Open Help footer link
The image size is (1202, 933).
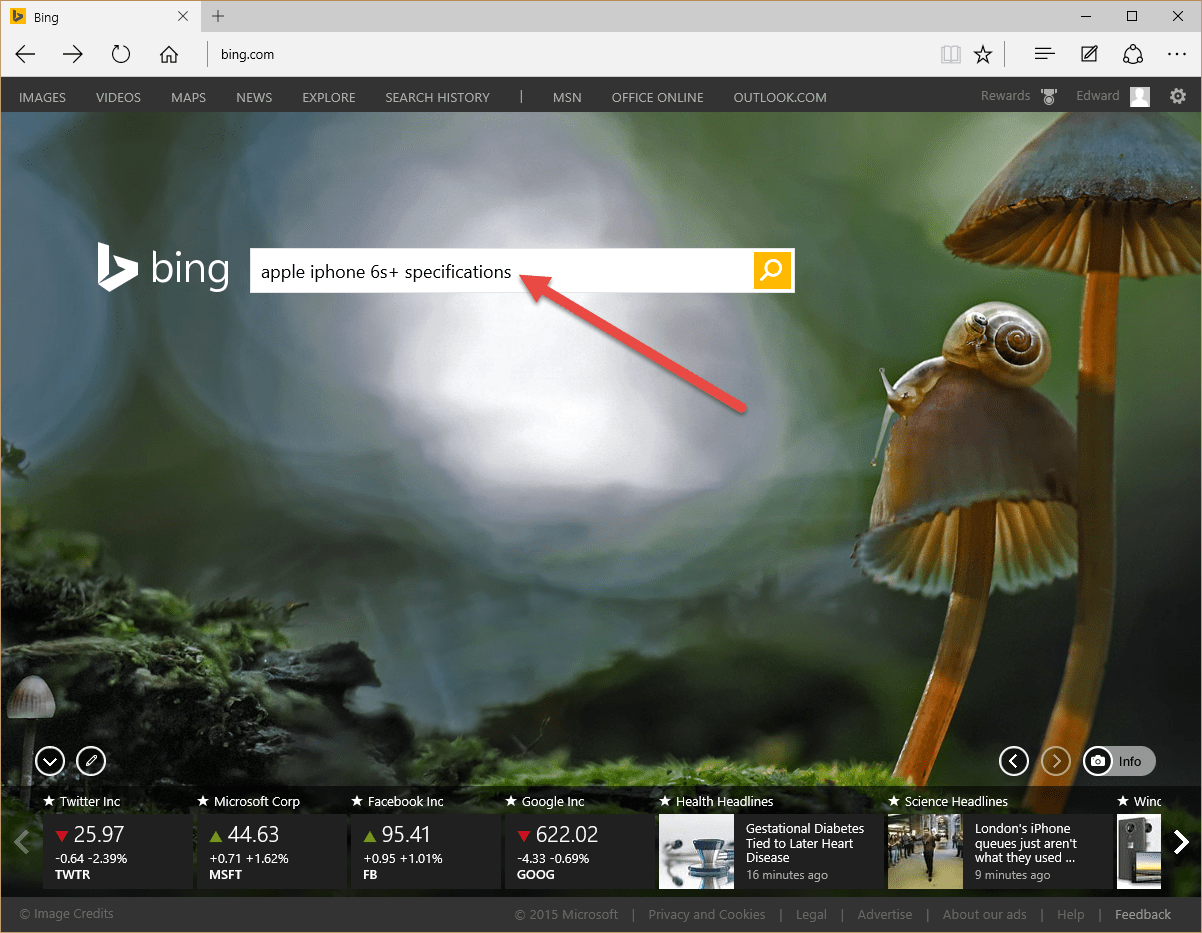point(1070,914)
